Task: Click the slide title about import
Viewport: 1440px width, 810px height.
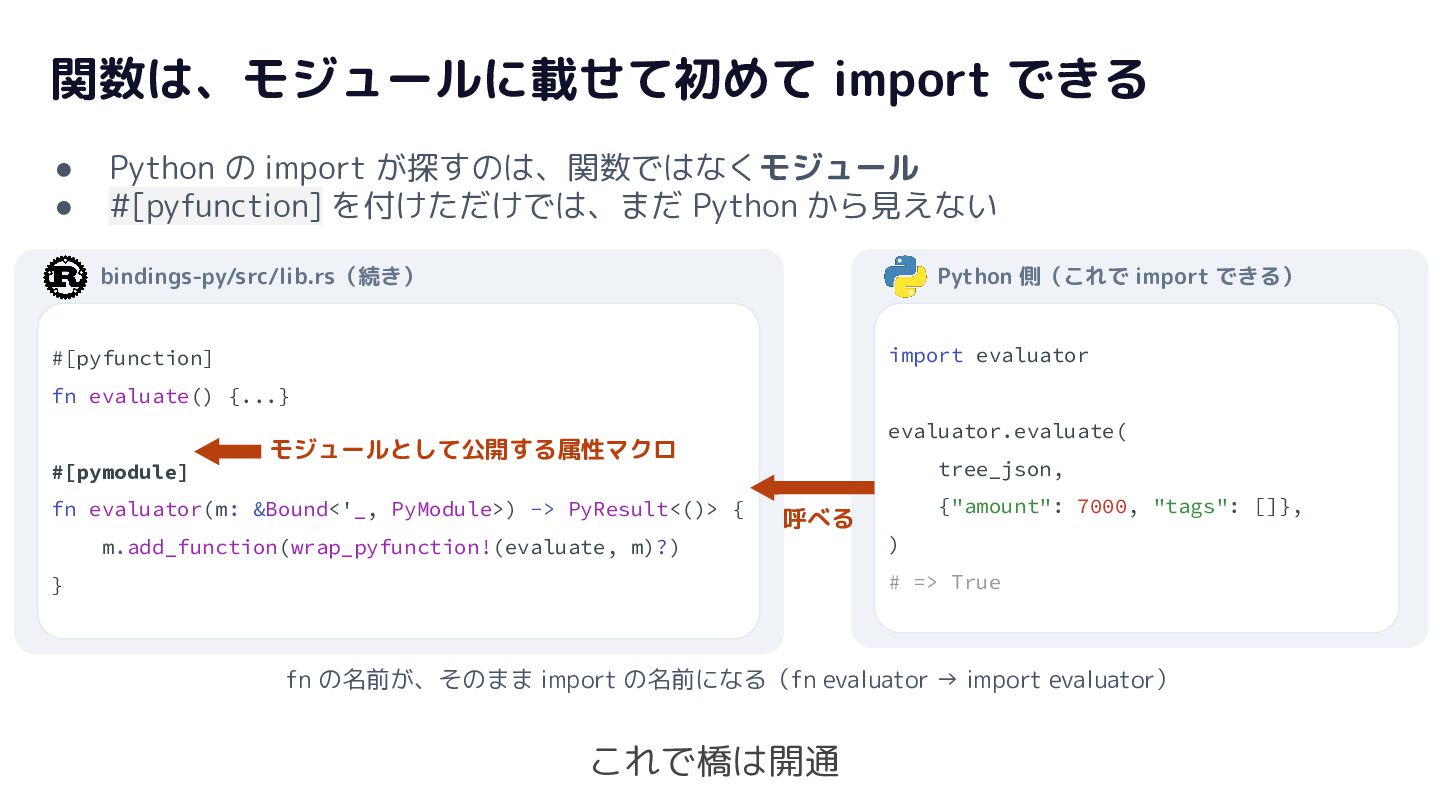Action: pos(598,80)
